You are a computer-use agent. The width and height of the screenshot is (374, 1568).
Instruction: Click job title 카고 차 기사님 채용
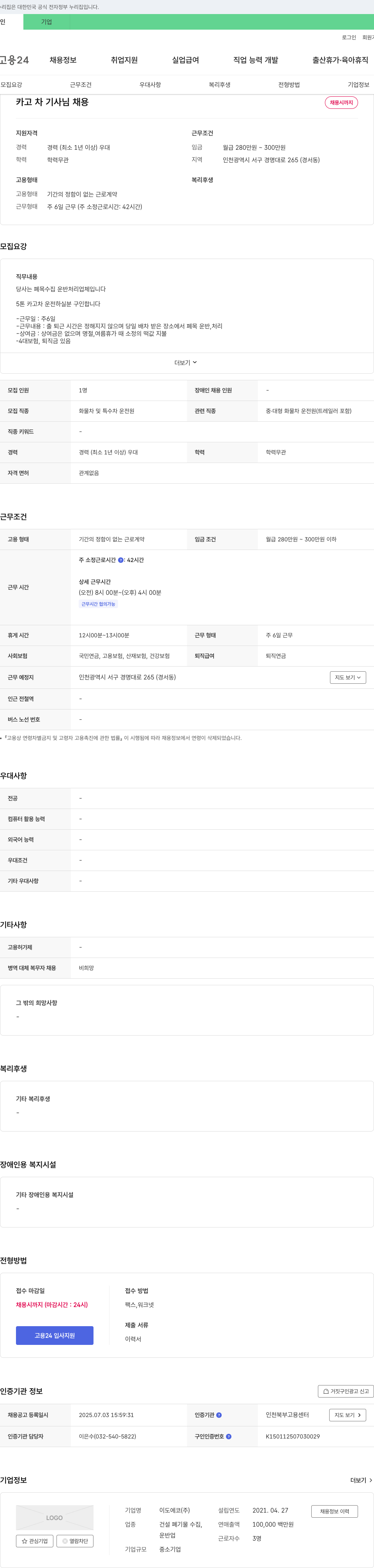click(52, 102)
